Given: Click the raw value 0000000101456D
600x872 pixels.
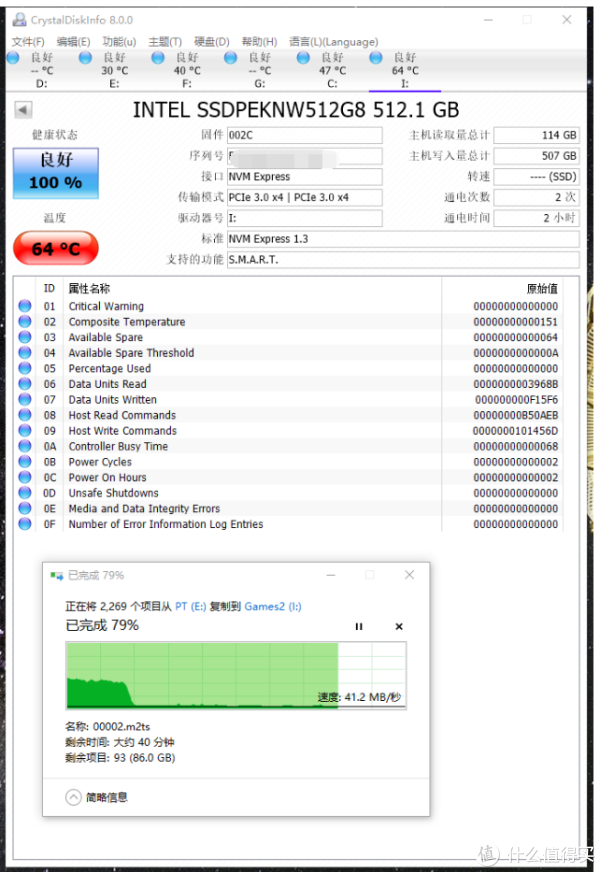Looking at the screenshot, I should pyautogui.click(x=515, y=431).
